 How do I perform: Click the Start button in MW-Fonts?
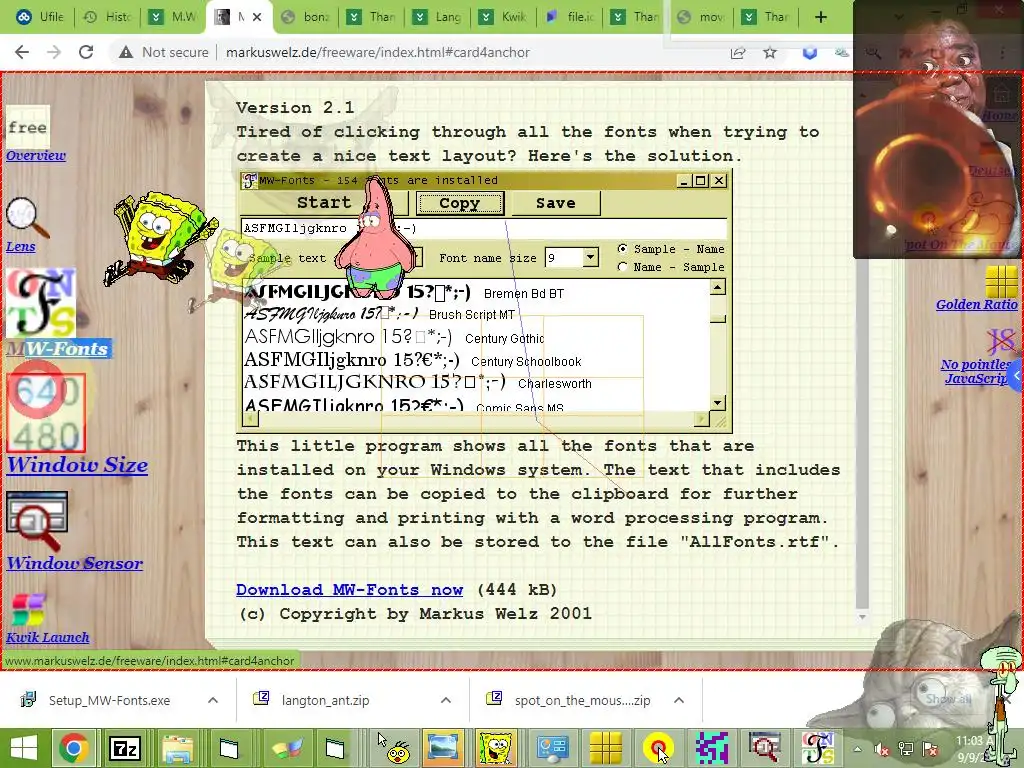point(325,202)
